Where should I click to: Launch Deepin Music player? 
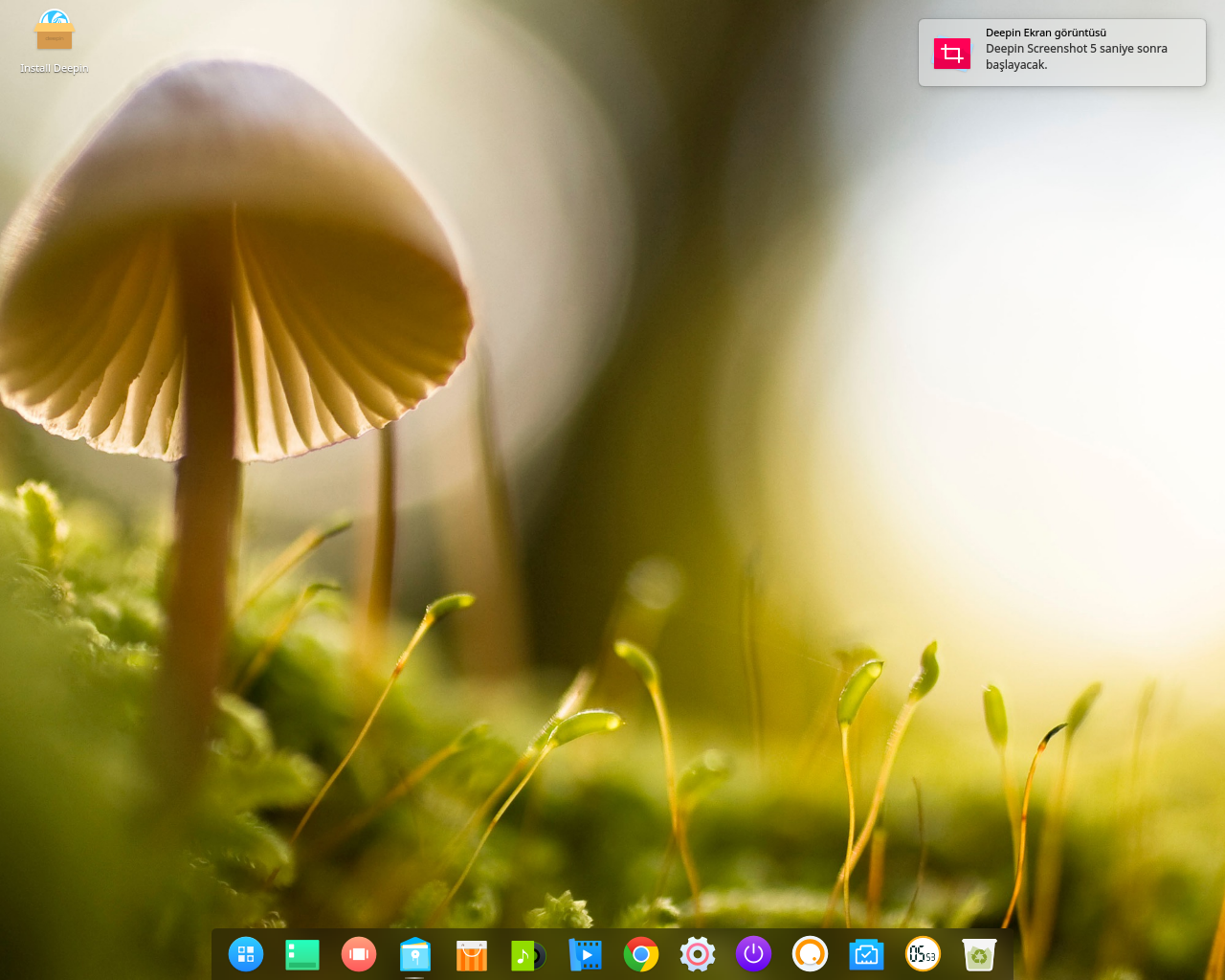click(527, 954)
